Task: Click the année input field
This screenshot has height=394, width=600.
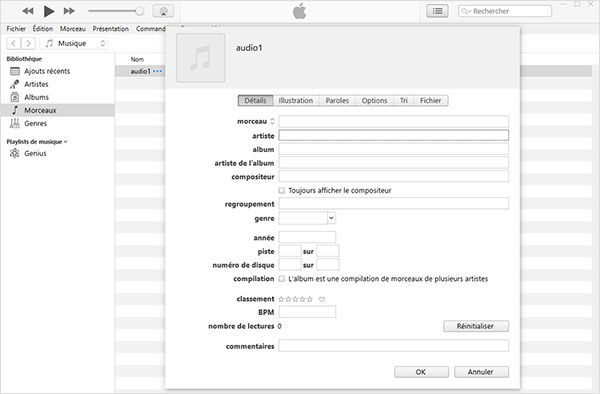Action: [x=307, y=238]
